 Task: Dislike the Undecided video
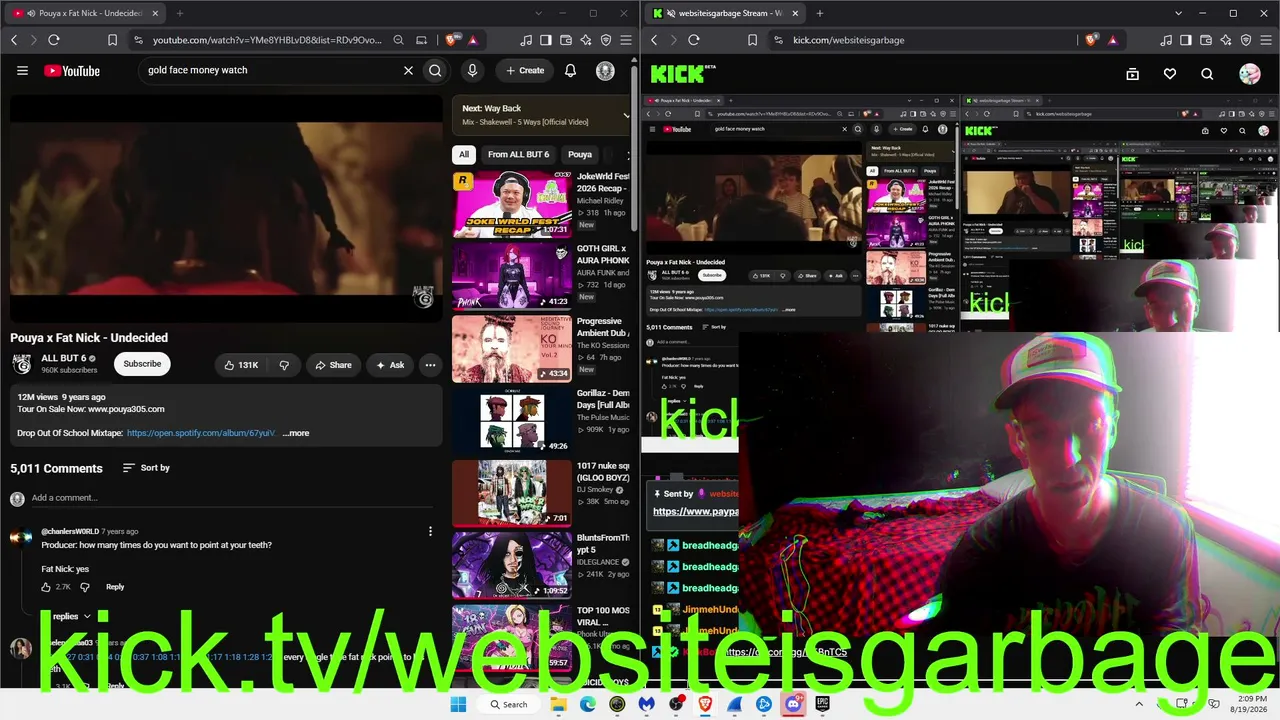284,365
